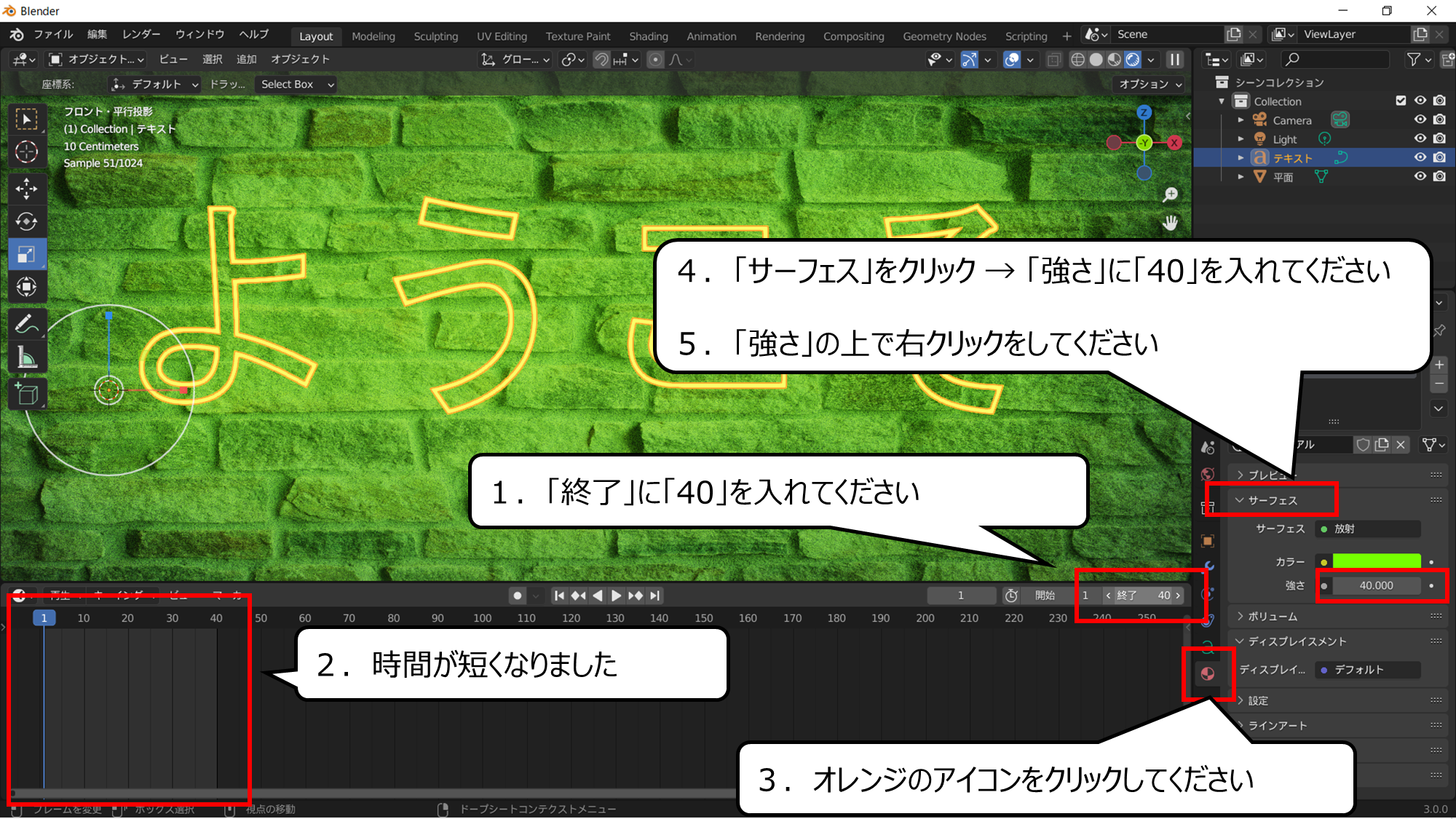Jump to the timeline end frame
1456x819 pixels.
tap(655, 596)
